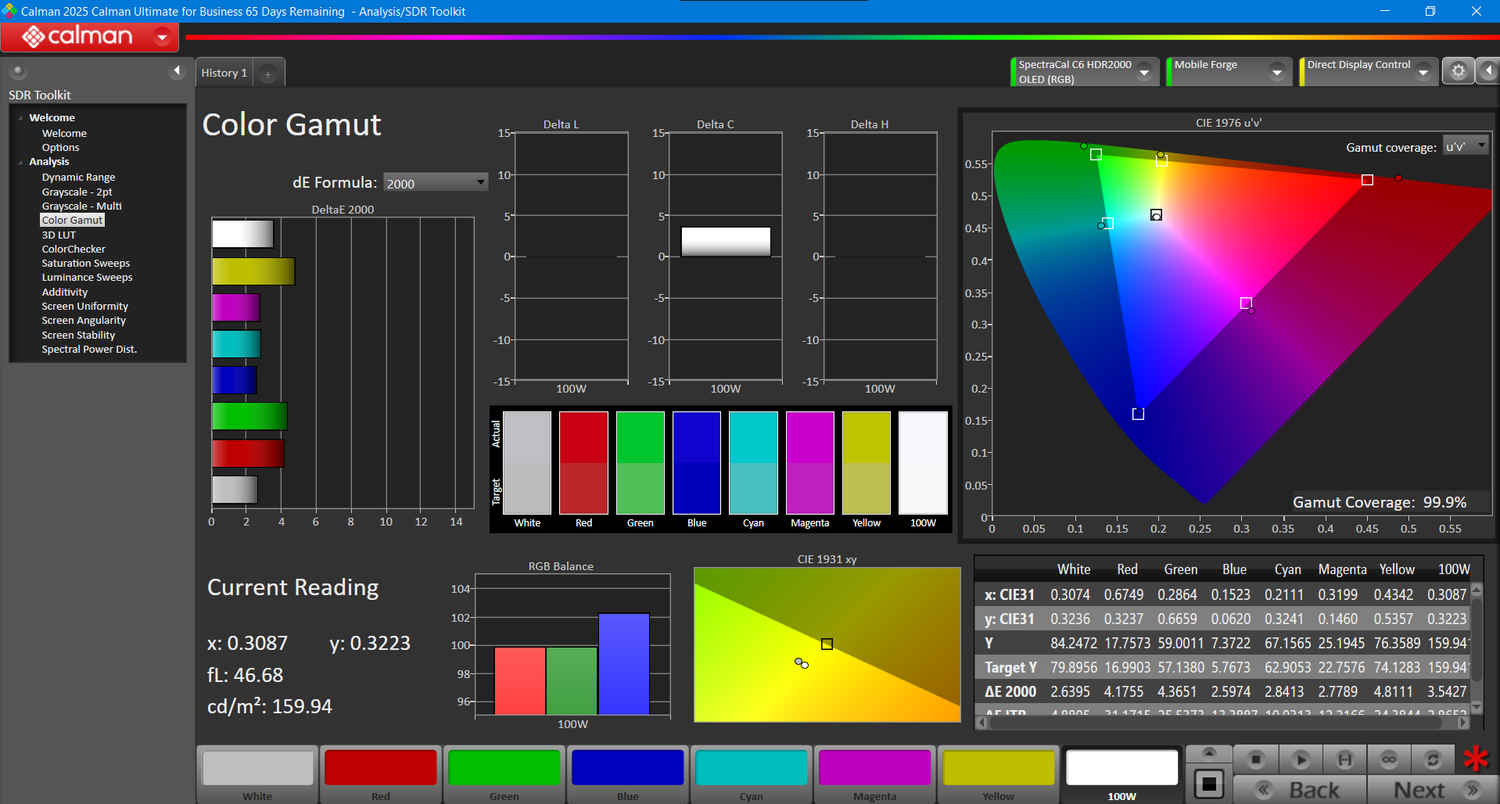Switch to the History 1 tab
The width and height of the screenshot is (1500, 804).
tap(224, 73)
